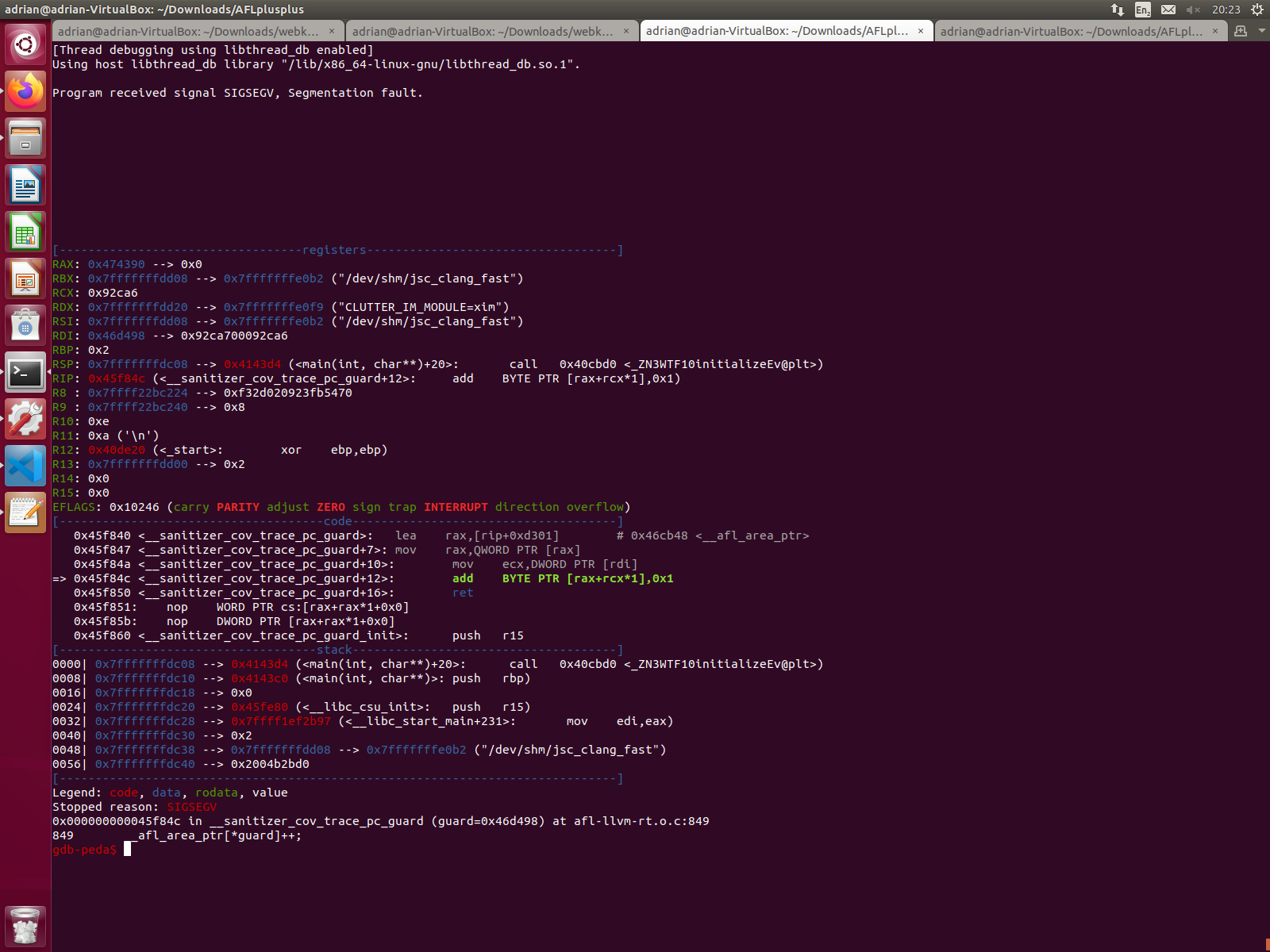Open LibreOffice Writer from the dock
The width and height of the screenshot is (1270, 952).
[x=25, y=185]
